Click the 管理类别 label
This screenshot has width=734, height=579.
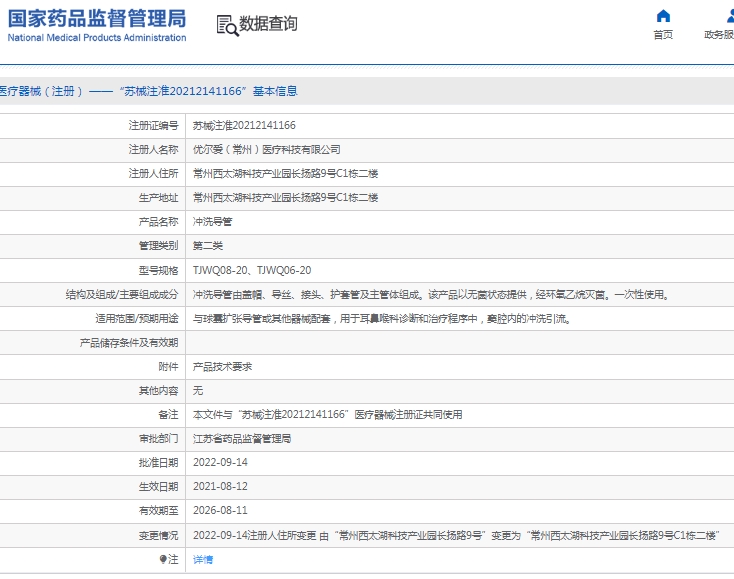click(x=158, y=246)
